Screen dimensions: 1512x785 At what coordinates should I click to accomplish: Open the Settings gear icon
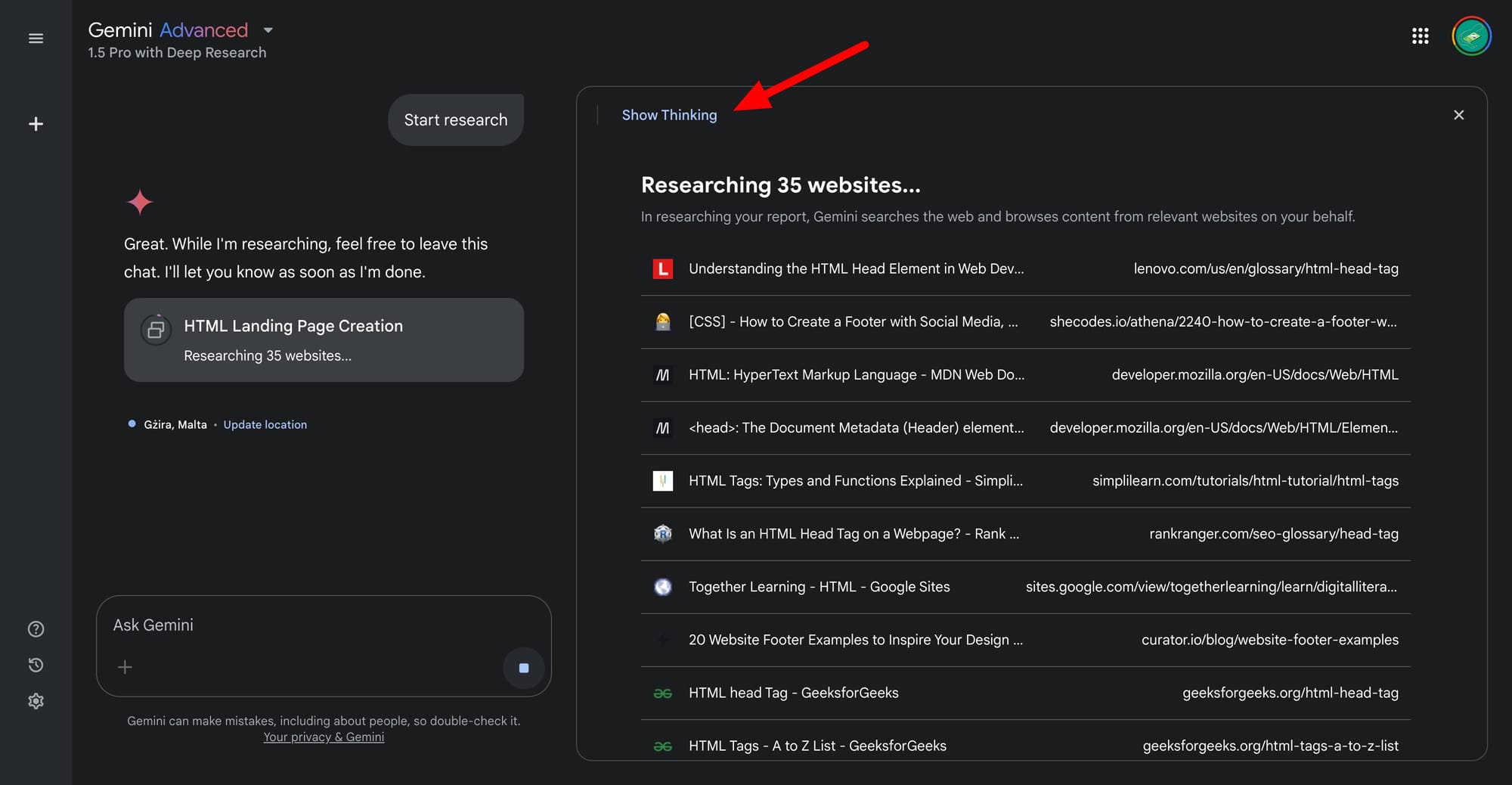click(x=36, y=701)
